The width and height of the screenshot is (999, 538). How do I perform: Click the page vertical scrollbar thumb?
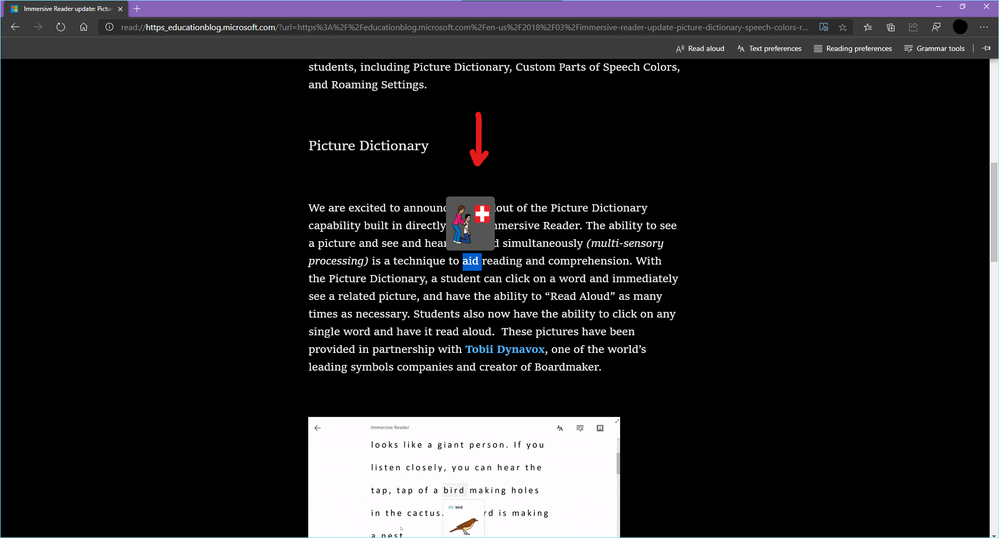coord(993,212)
